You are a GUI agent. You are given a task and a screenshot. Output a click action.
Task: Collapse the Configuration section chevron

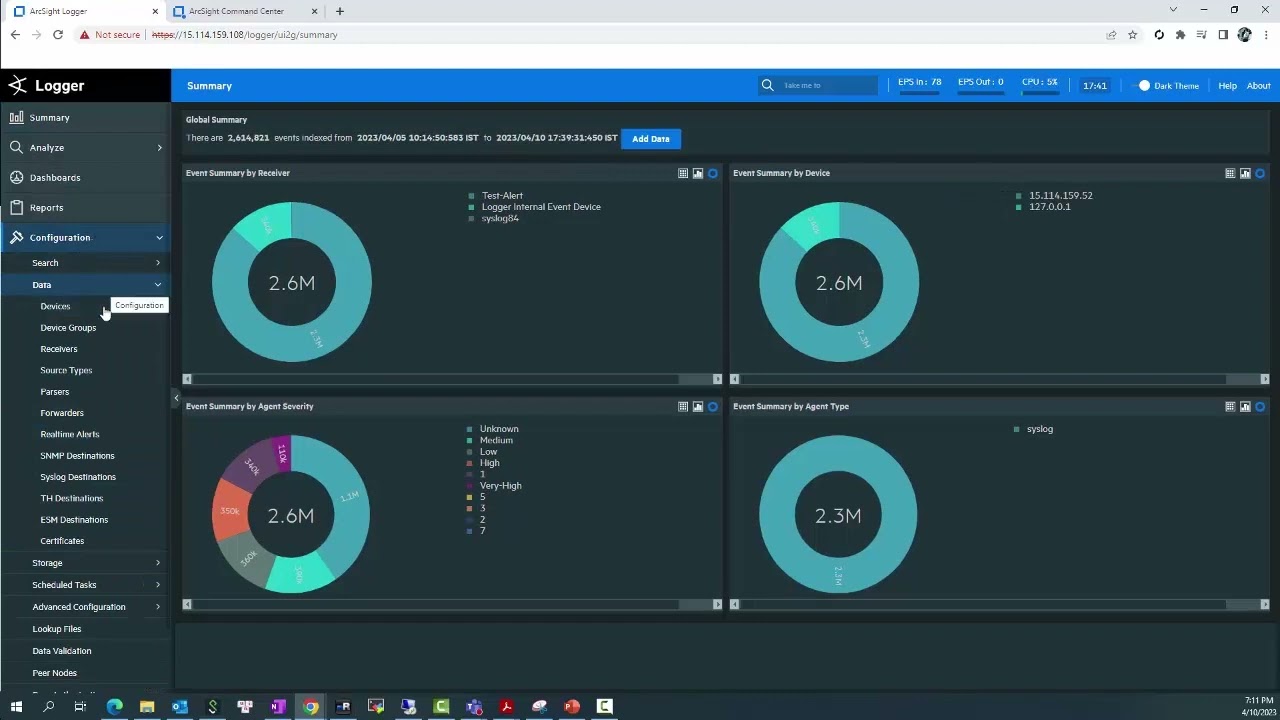click(x=159, y=238)
